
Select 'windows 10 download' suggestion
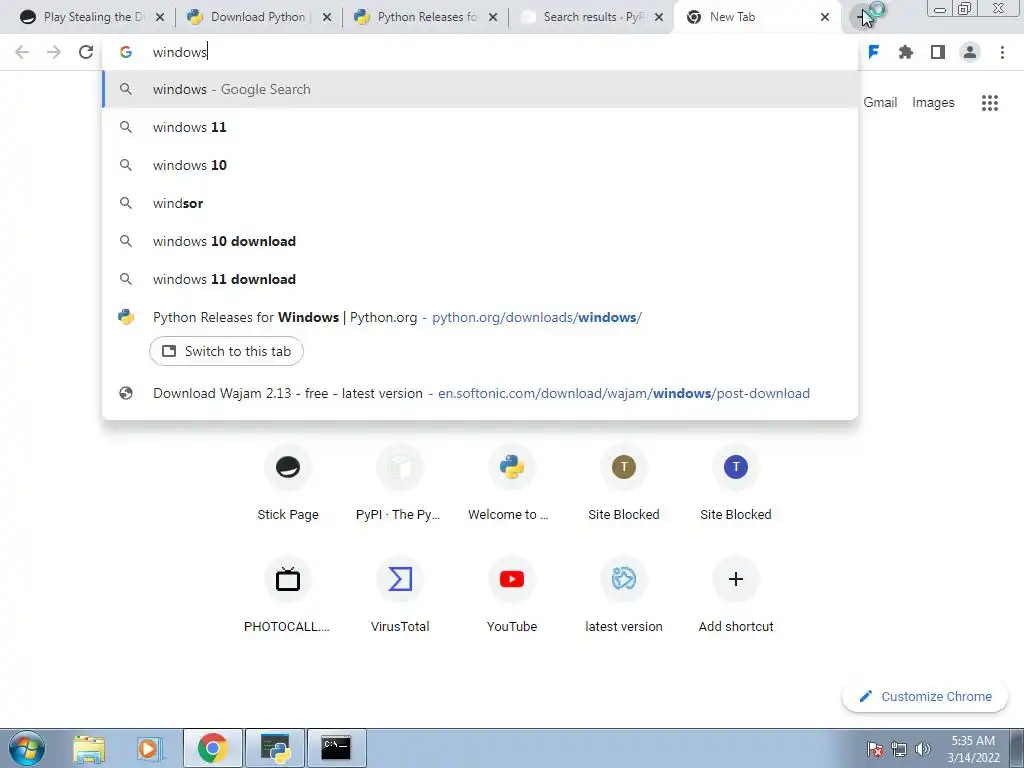[x=480, y=241]
